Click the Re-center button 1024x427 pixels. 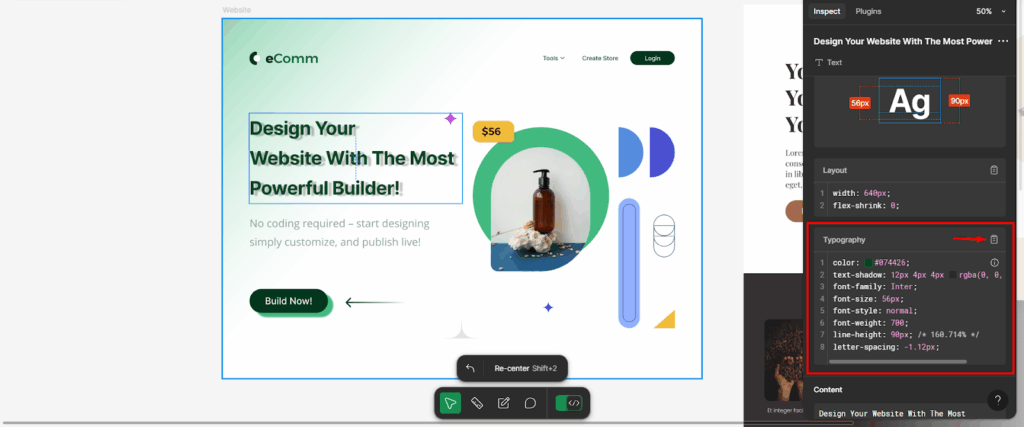[x=526, y=368]
